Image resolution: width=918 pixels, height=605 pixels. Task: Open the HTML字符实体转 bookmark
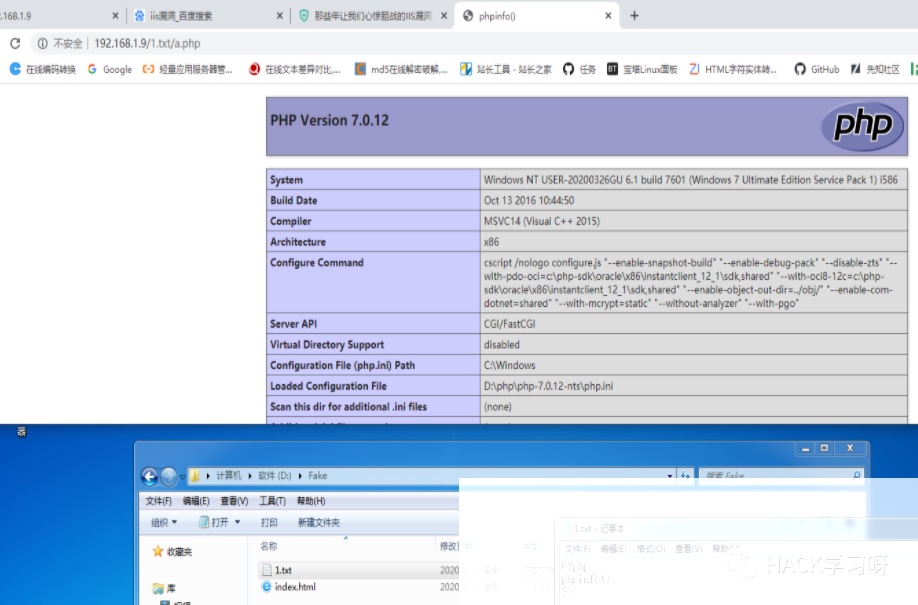click(x=733, y=69)
